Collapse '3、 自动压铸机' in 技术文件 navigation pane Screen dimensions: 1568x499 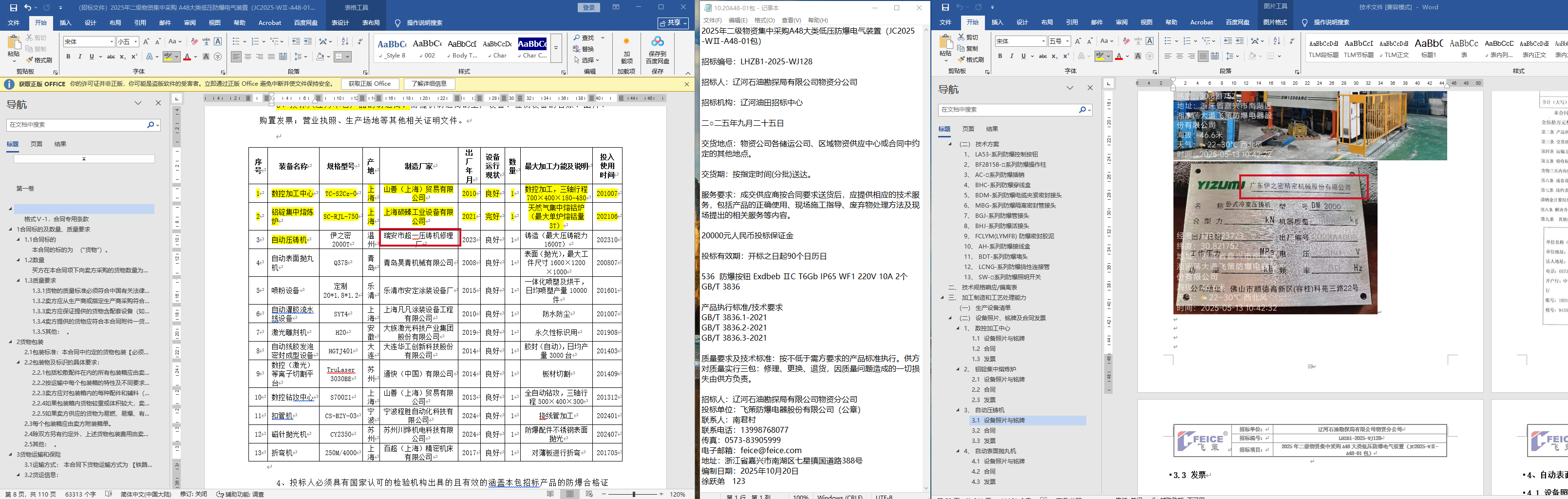coord(958,410)
